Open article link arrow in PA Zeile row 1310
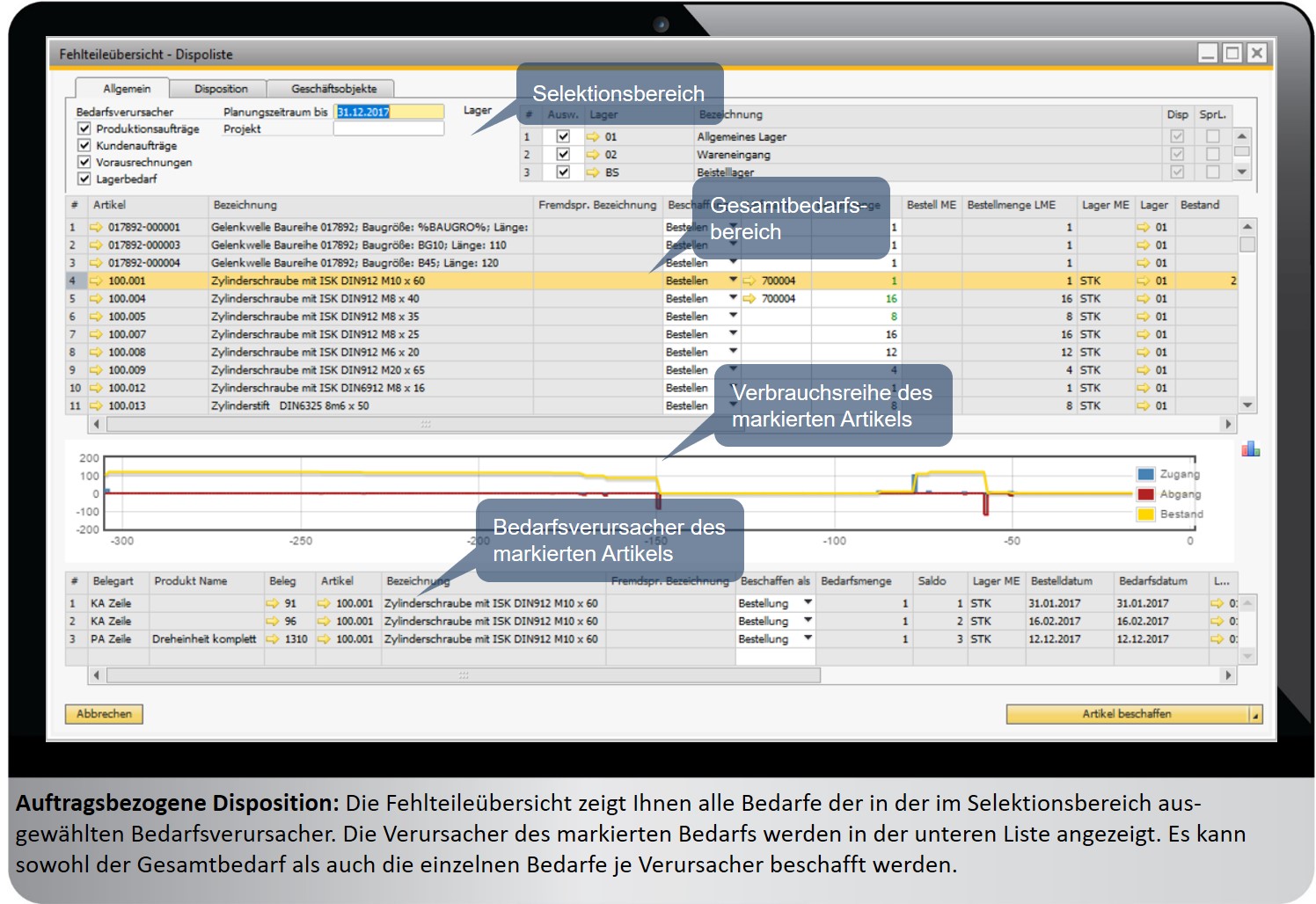The width and height of the screenshot is (1316, 904). (324, 639)
